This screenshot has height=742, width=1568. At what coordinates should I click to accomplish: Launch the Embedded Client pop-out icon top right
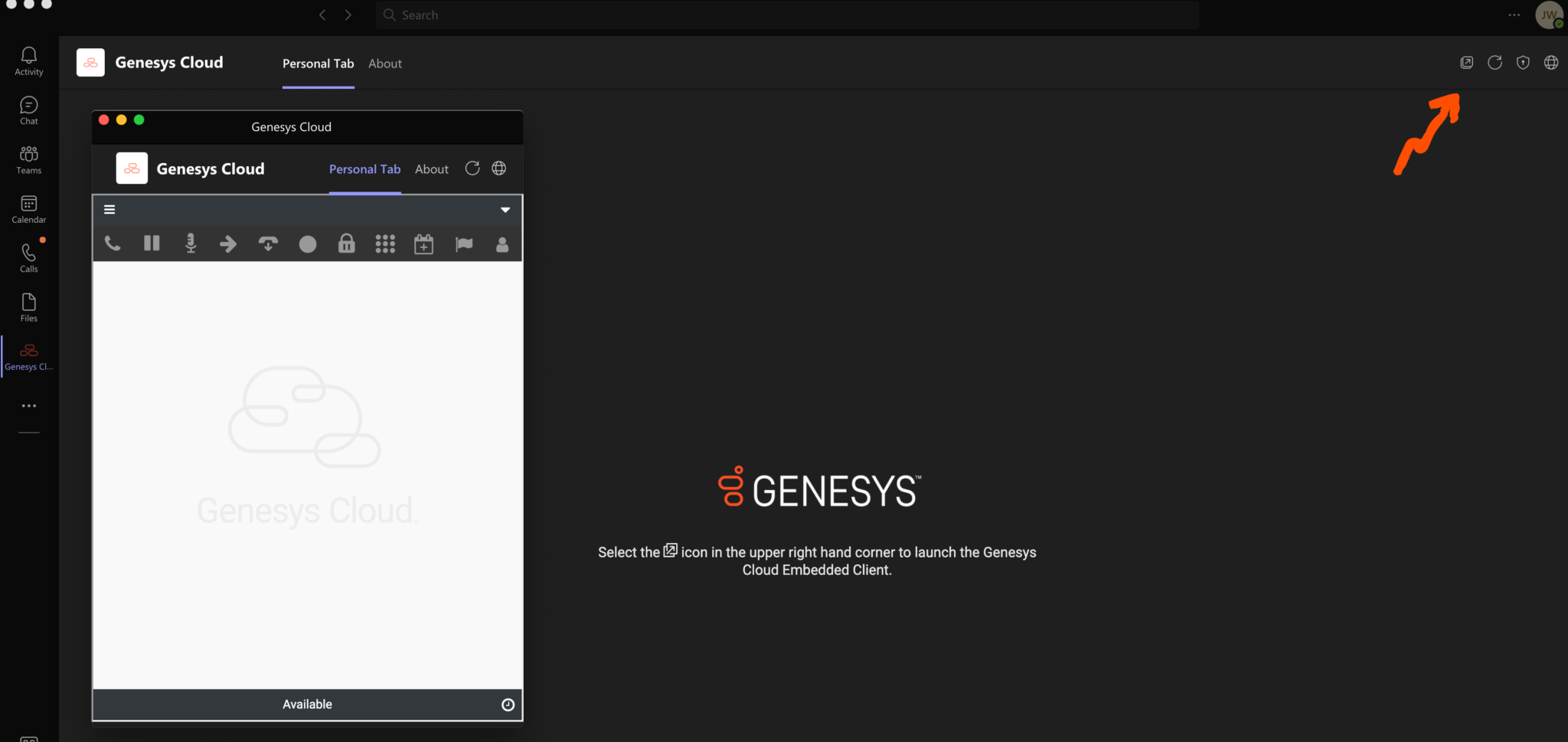tap(1467, 62)
